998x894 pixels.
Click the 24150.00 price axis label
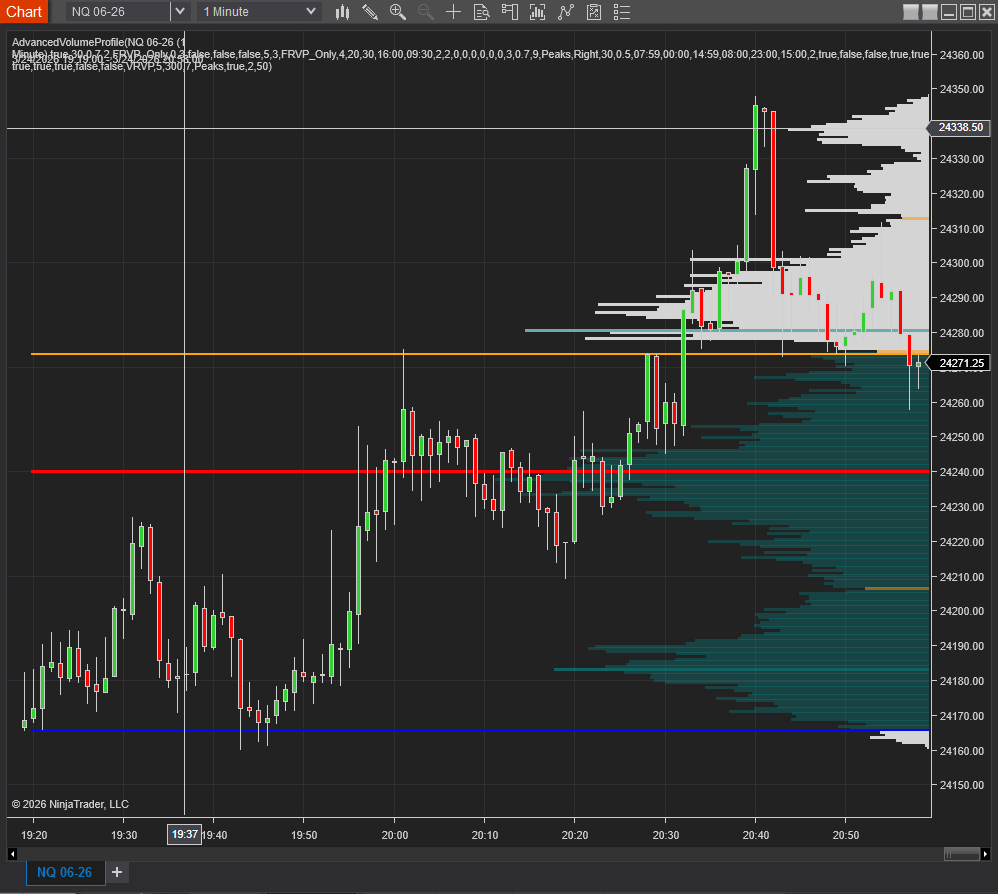(x=962, y=785)
